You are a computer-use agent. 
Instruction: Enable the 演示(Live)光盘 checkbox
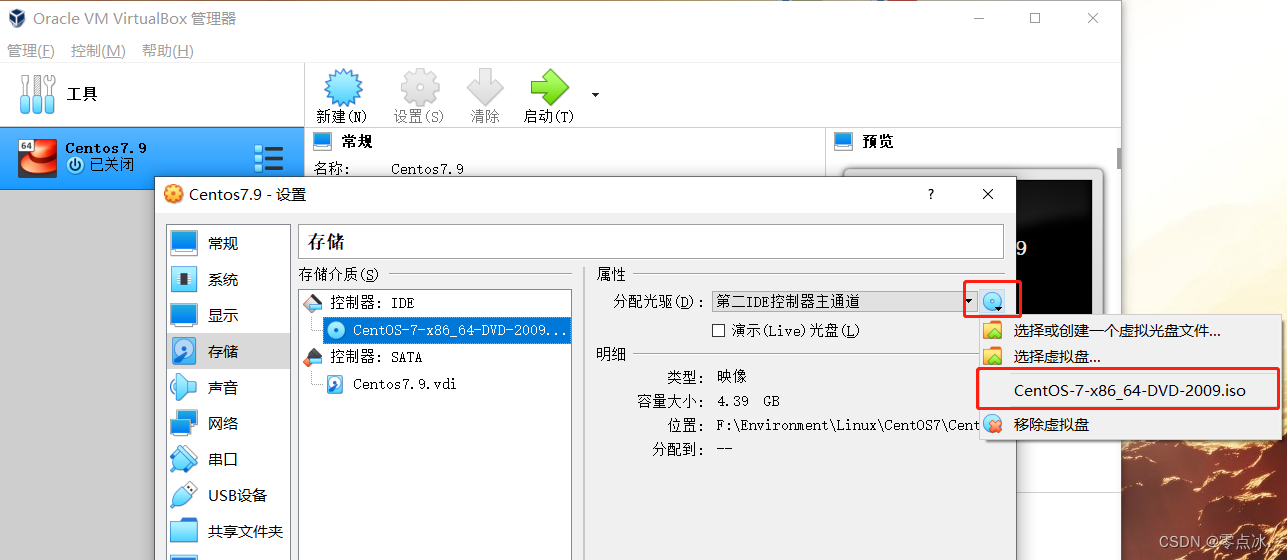point(718,330)
